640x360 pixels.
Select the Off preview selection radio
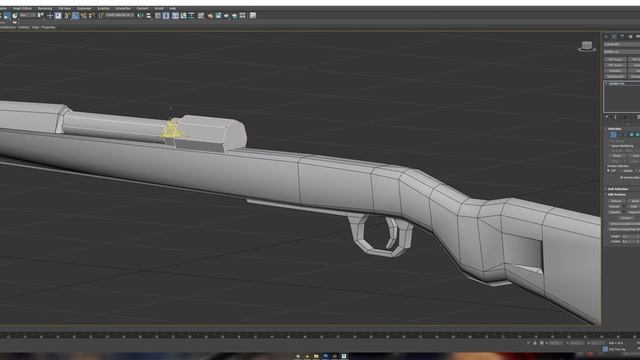[608, 171]
